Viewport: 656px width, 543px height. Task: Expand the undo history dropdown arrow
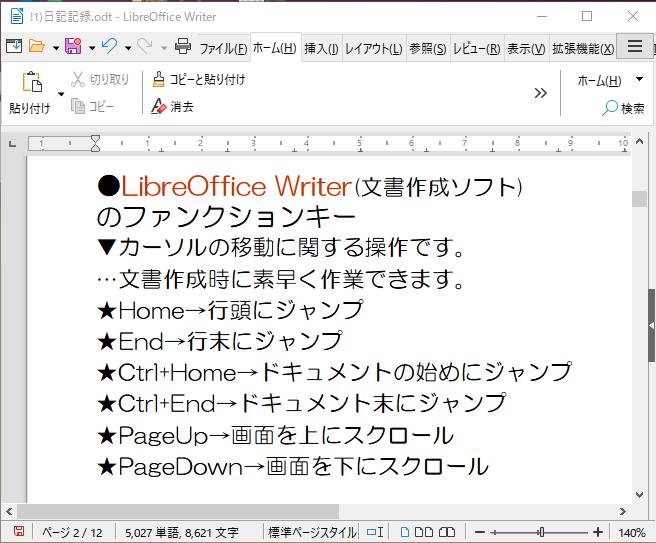128,48
